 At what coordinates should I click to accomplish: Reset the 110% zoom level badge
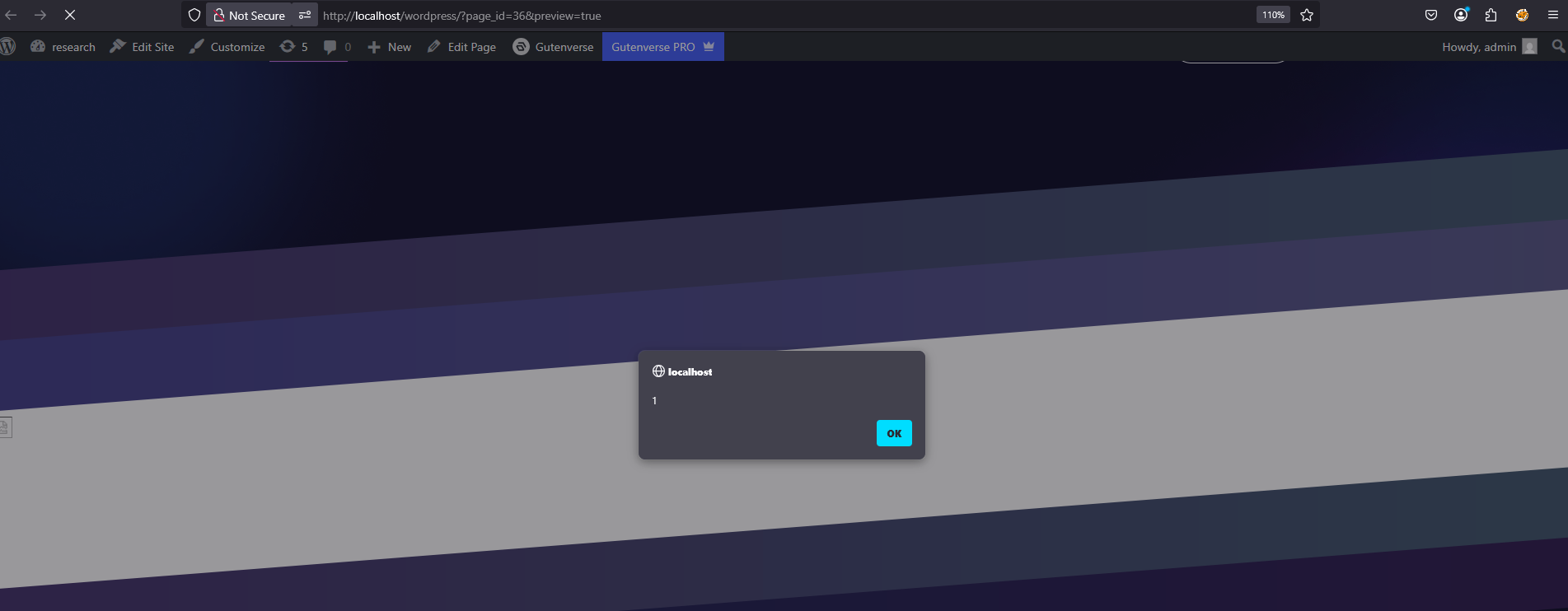click(1273, 15)
